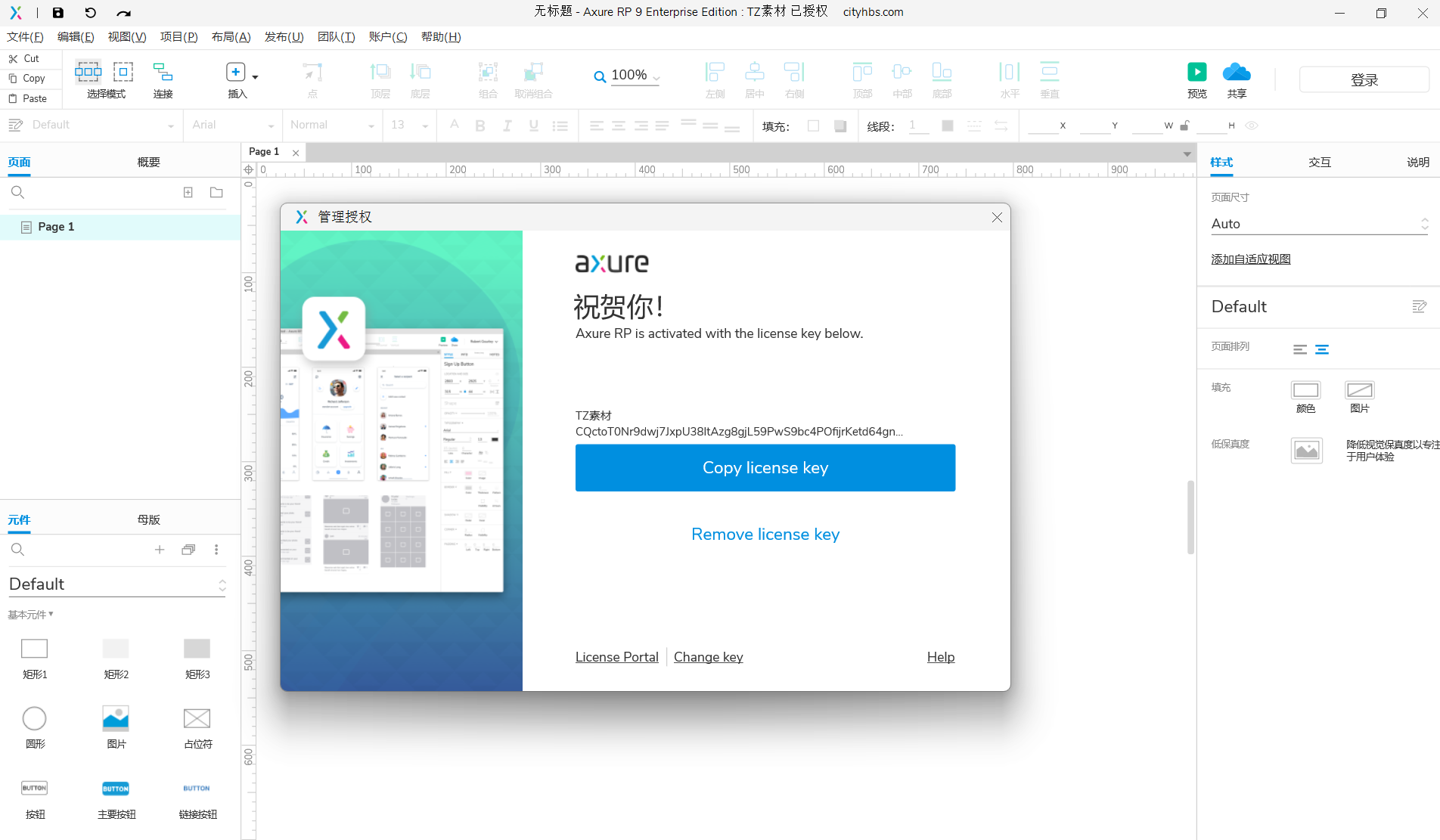Click the 线段 line color swatch

[948, 126]
